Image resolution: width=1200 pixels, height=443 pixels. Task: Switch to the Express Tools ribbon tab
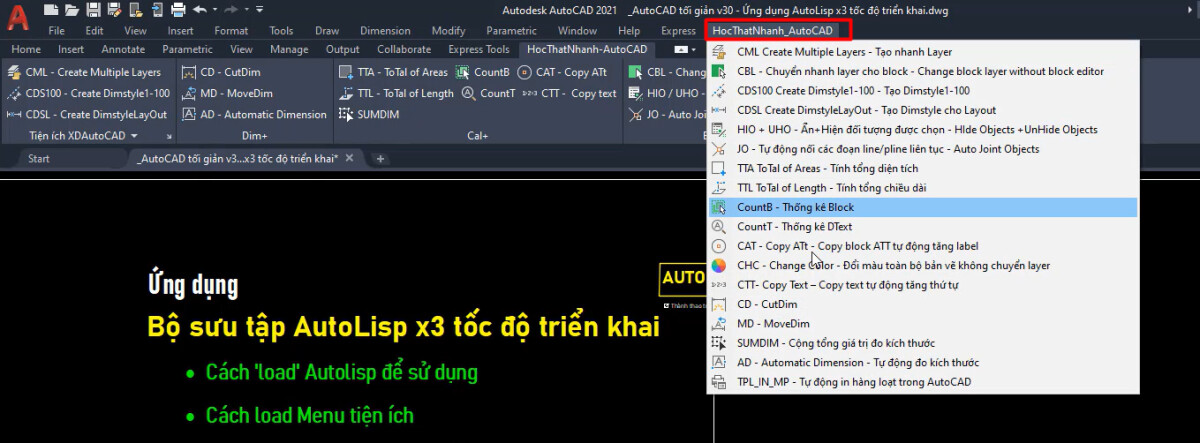coord(479,49)
